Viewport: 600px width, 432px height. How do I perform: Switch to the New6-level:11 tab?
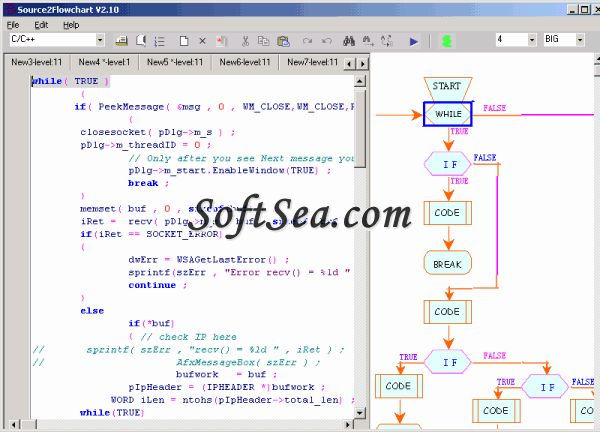click(x=245, y=62)
